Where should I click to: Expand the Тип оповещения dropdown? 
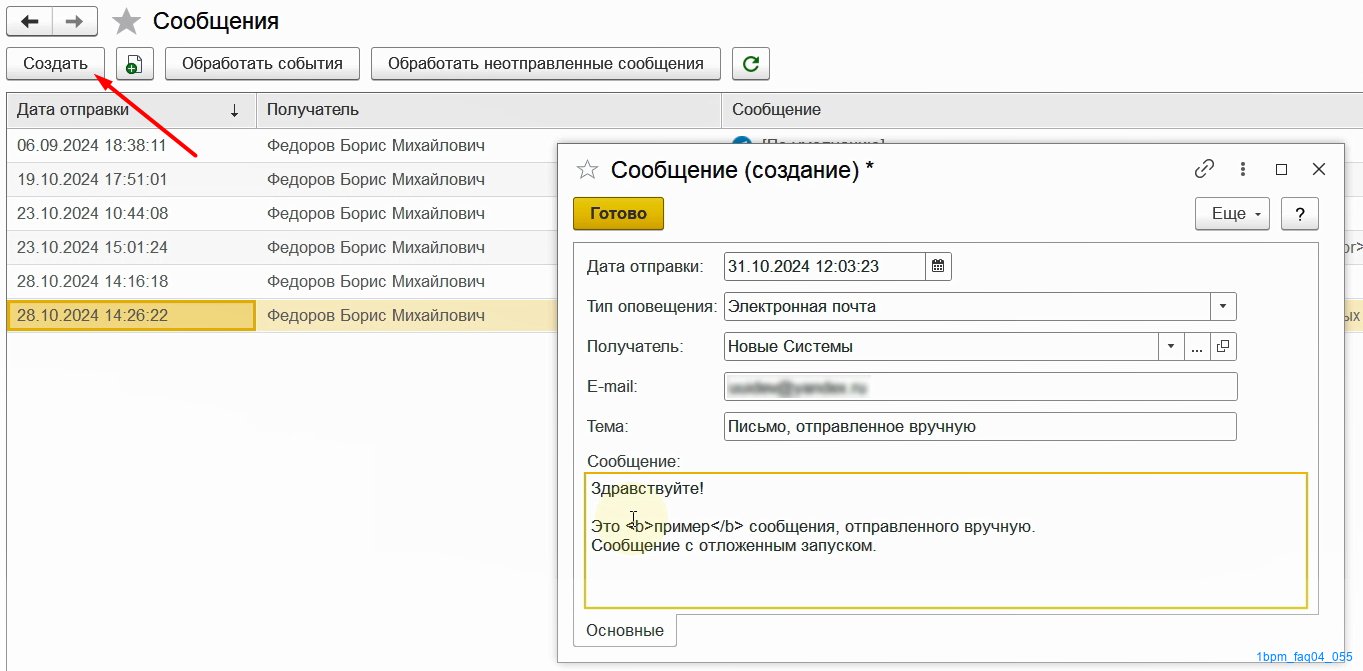1224,306
